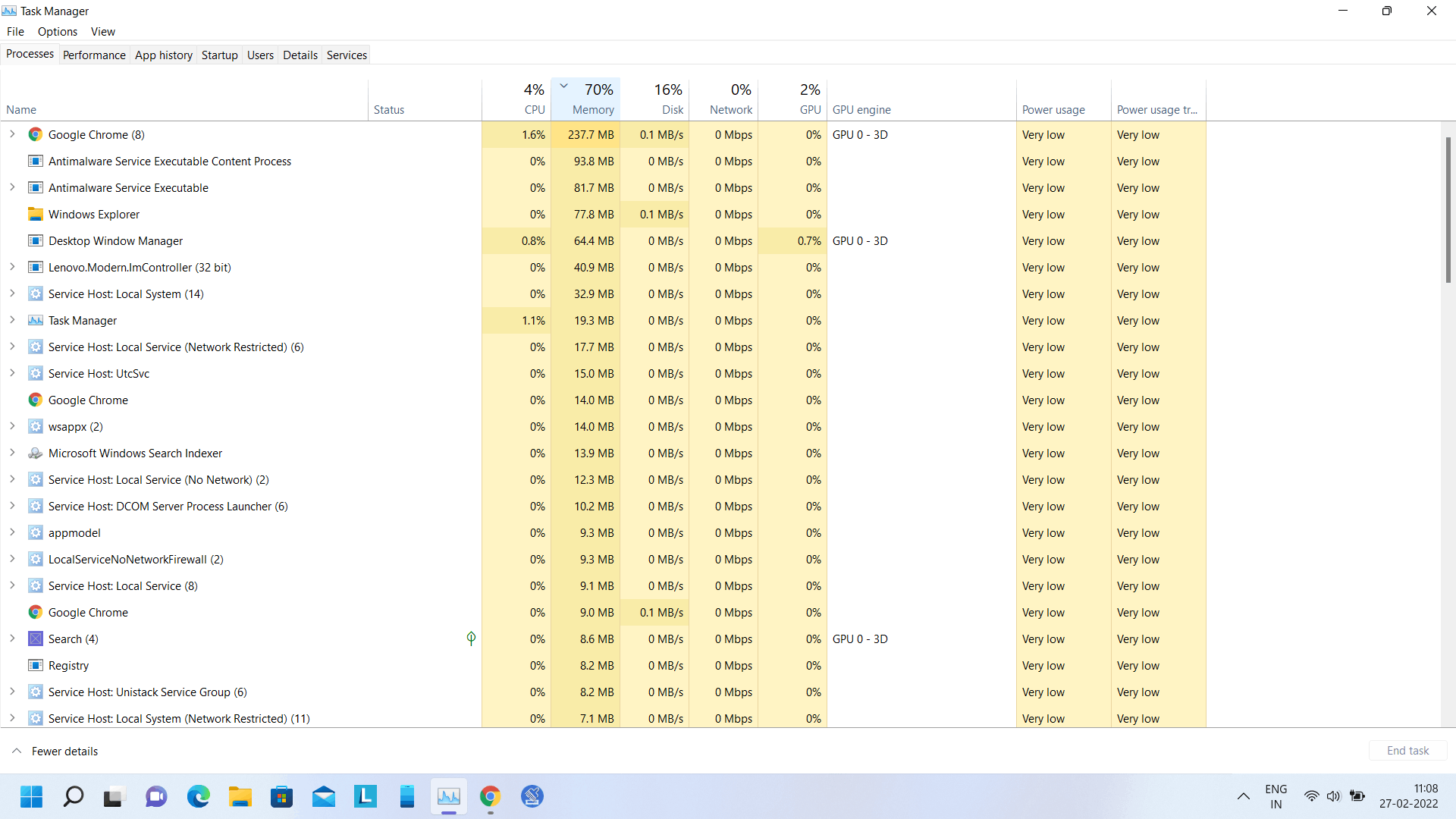Collapse view using Fewer details

pyautogui.click(x=55, y=752)
